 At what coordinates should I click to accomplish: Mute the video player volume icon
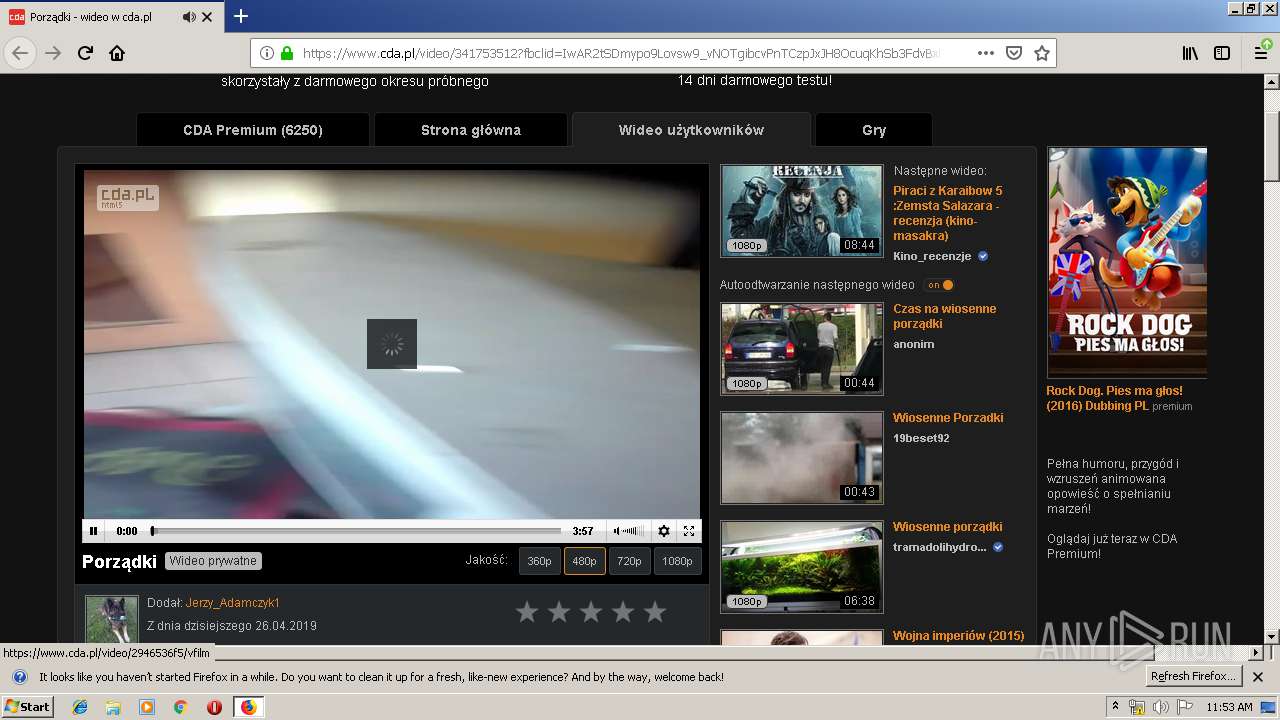click(617, 531)
